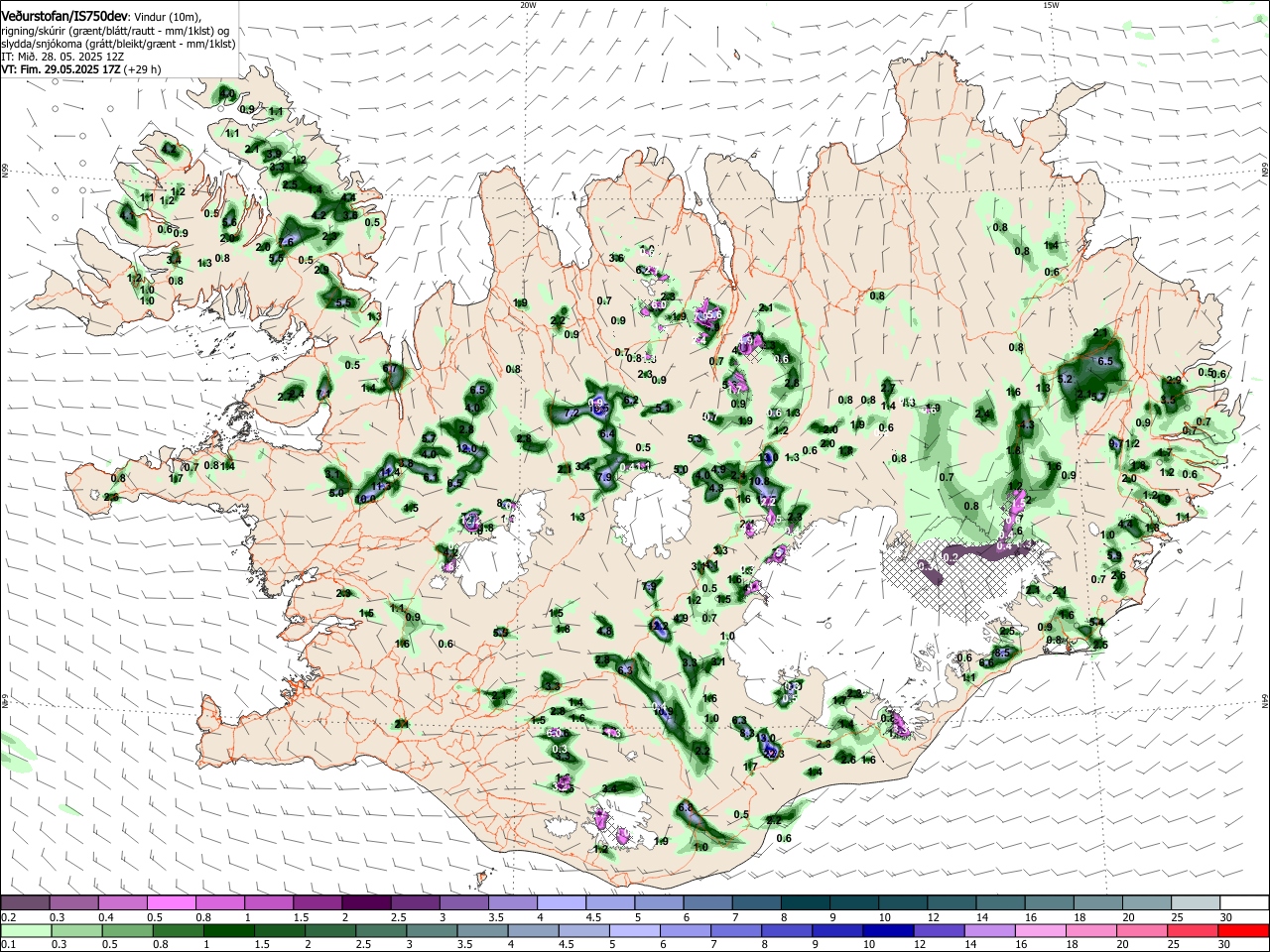Select the pale green 0.1 legend swatch
The height and width of the screenshot is (952, 1270).
click(x=25, y=930)
